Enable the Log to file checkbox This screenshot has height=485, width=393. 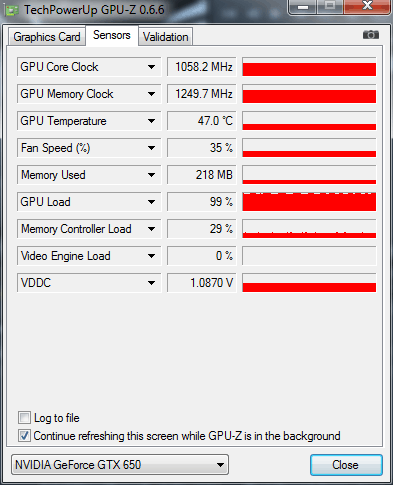click(x=24, y=418)
